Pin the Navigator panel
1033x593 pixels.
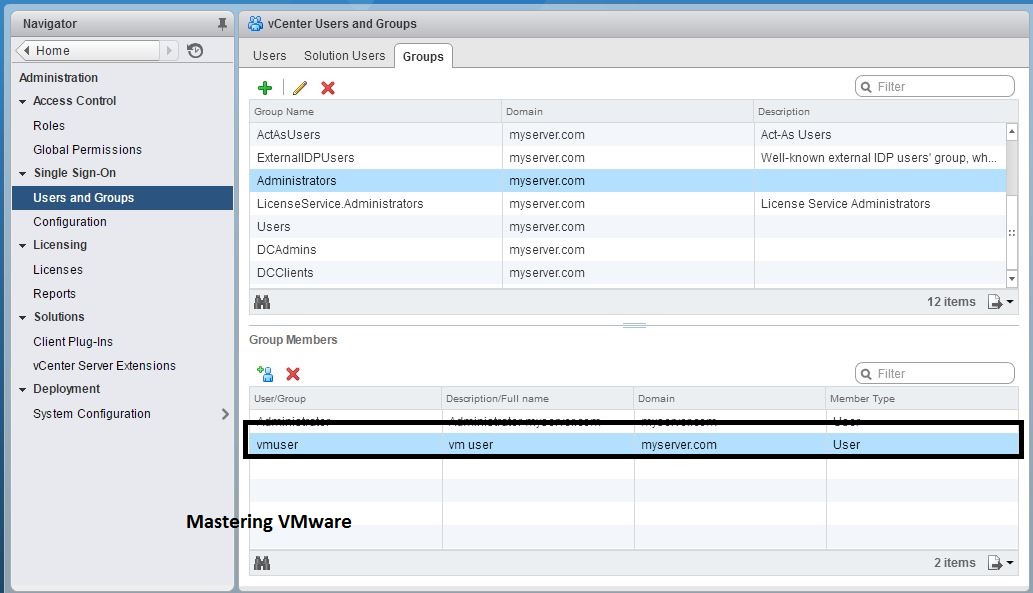[x=222, y=24]
